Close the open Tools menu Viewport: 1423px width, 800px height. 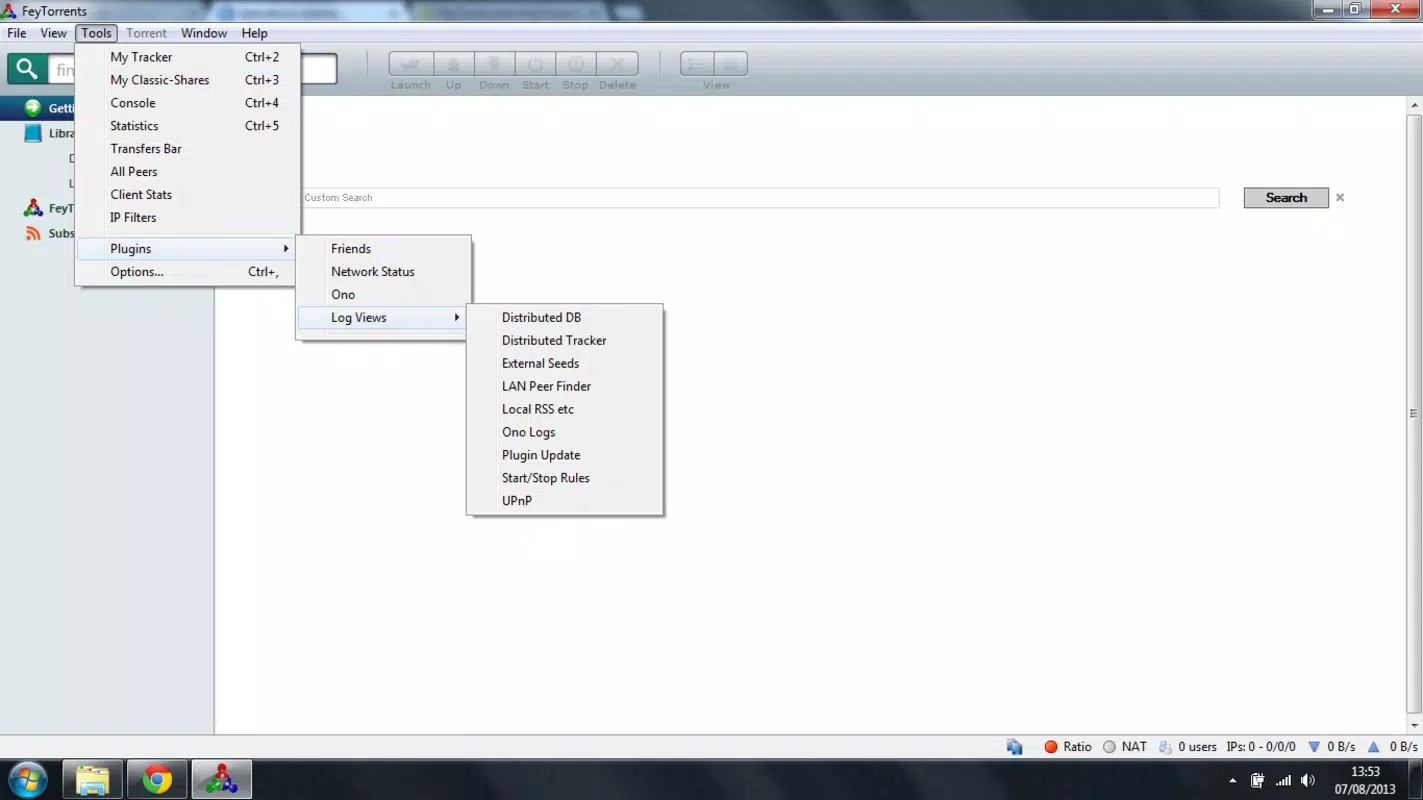click(x=96, y=33)
